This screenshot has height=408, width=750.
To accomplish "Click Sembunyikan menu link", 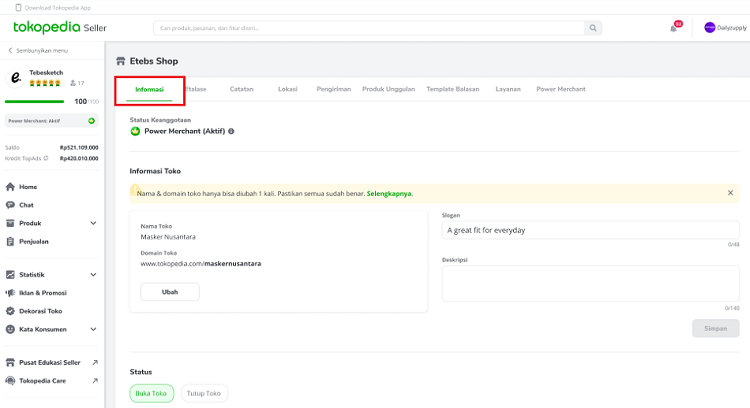I will [x=42, y=50].
